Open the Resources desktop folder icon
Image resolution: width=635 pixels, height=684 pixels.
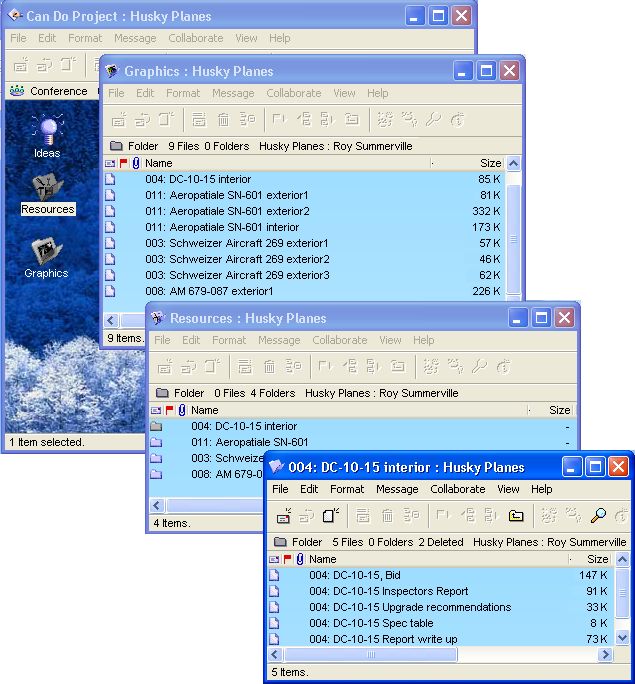pos(46,186)
